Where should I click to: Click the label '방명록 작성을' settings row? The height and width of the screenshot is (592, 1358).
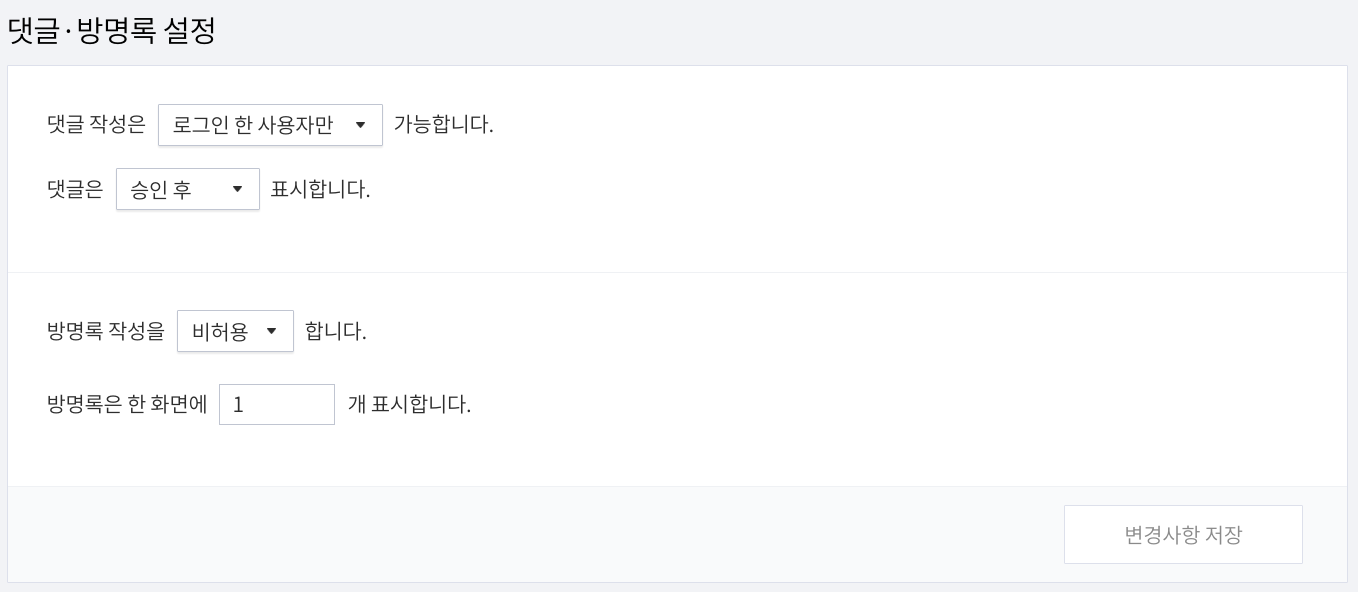tap(105, 331)
